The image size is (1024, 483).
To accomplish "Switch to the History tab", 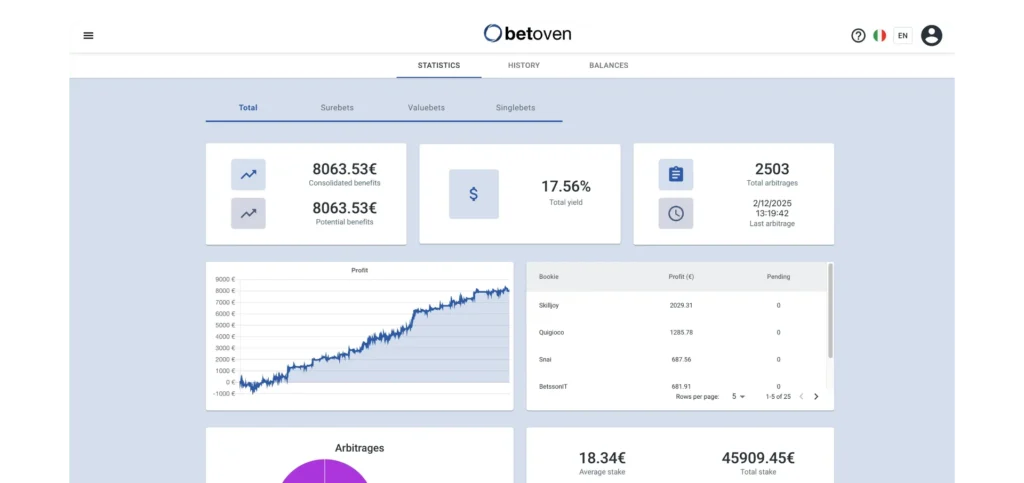I will (x=523, y=65).
